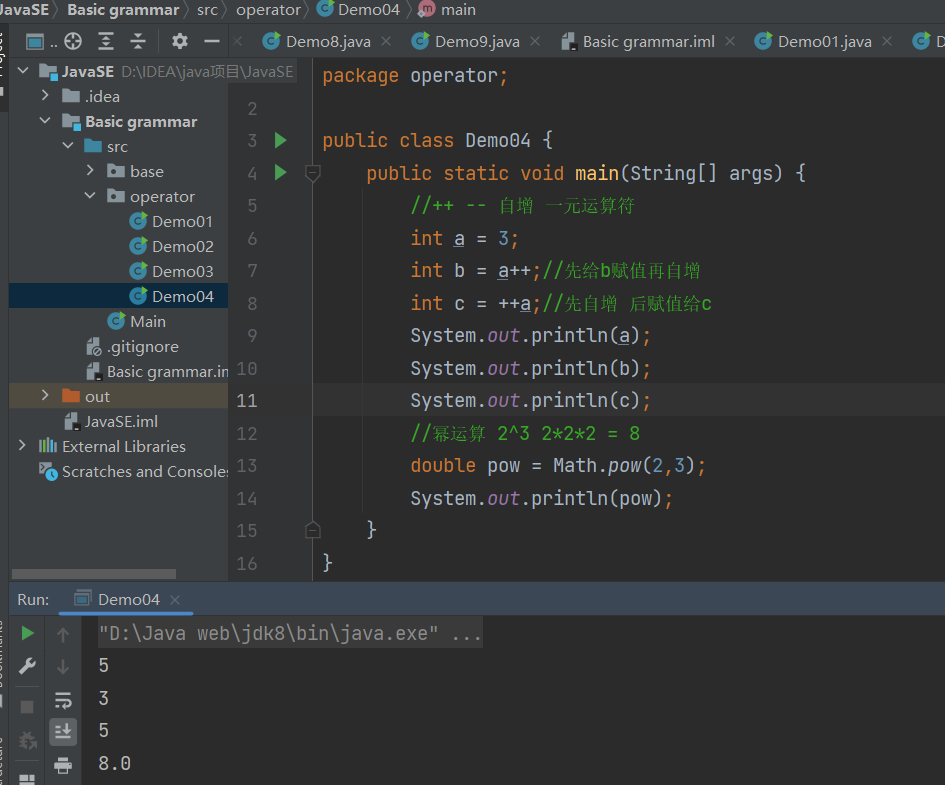Print the console output via printer icon
Screen dimensions: 945x785
[x=63, y=765]
